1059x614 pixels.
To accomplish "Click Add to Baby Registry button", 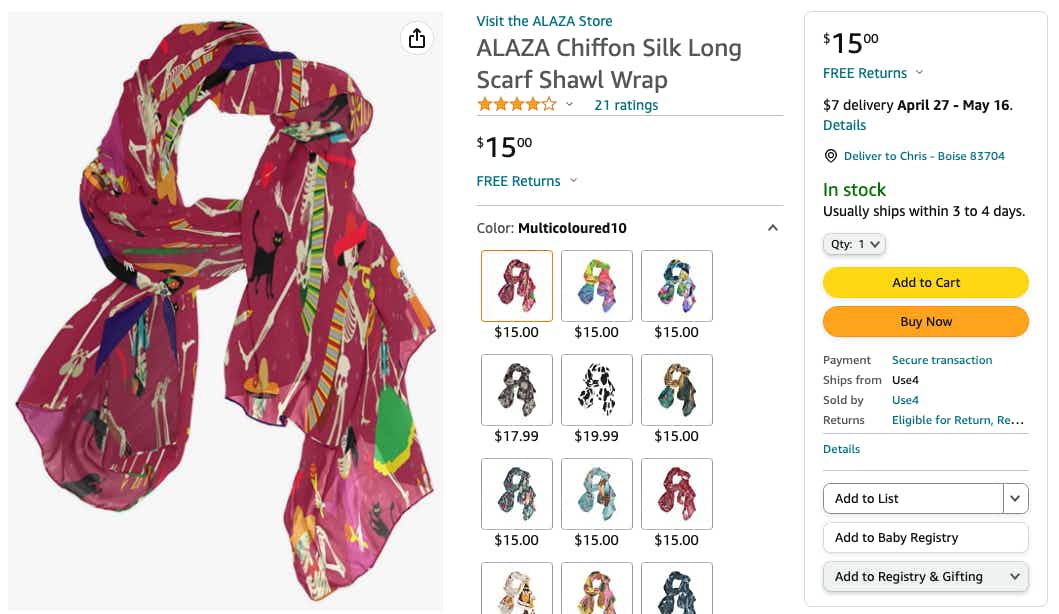I will (x=925, y=538).
